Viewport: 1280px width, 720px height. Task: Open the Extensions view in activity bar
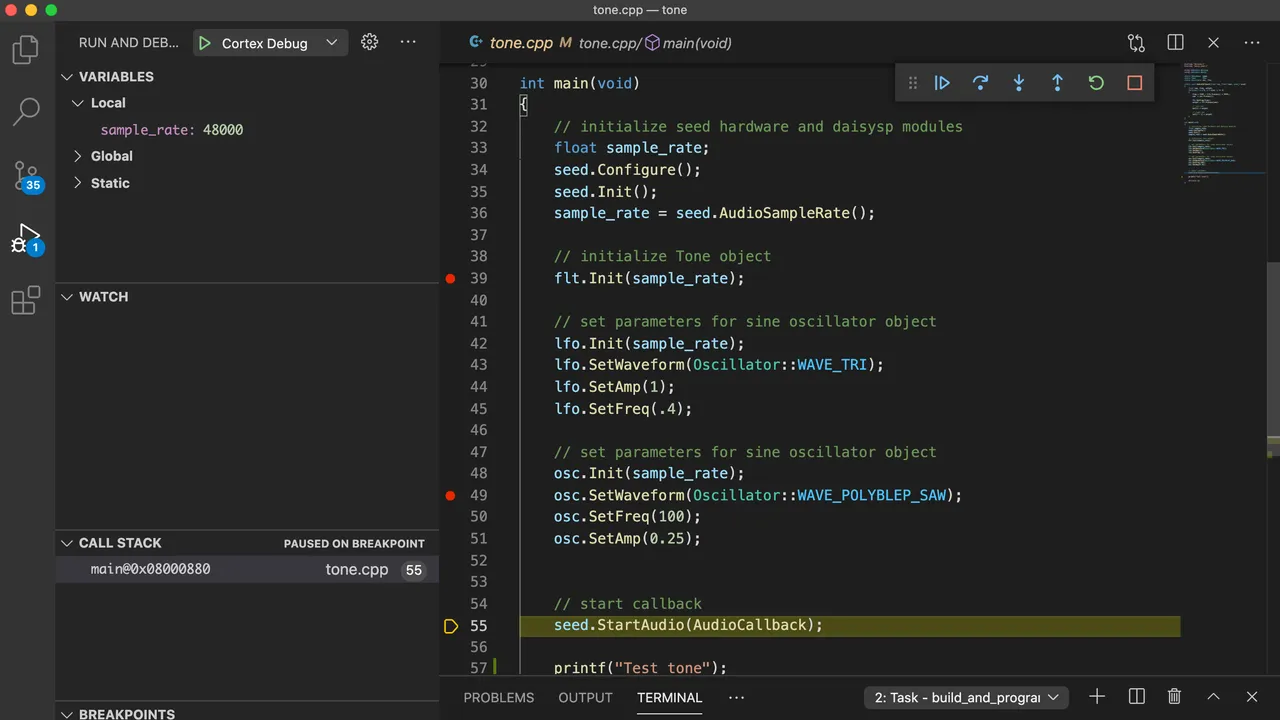click(x=26, y=301)
